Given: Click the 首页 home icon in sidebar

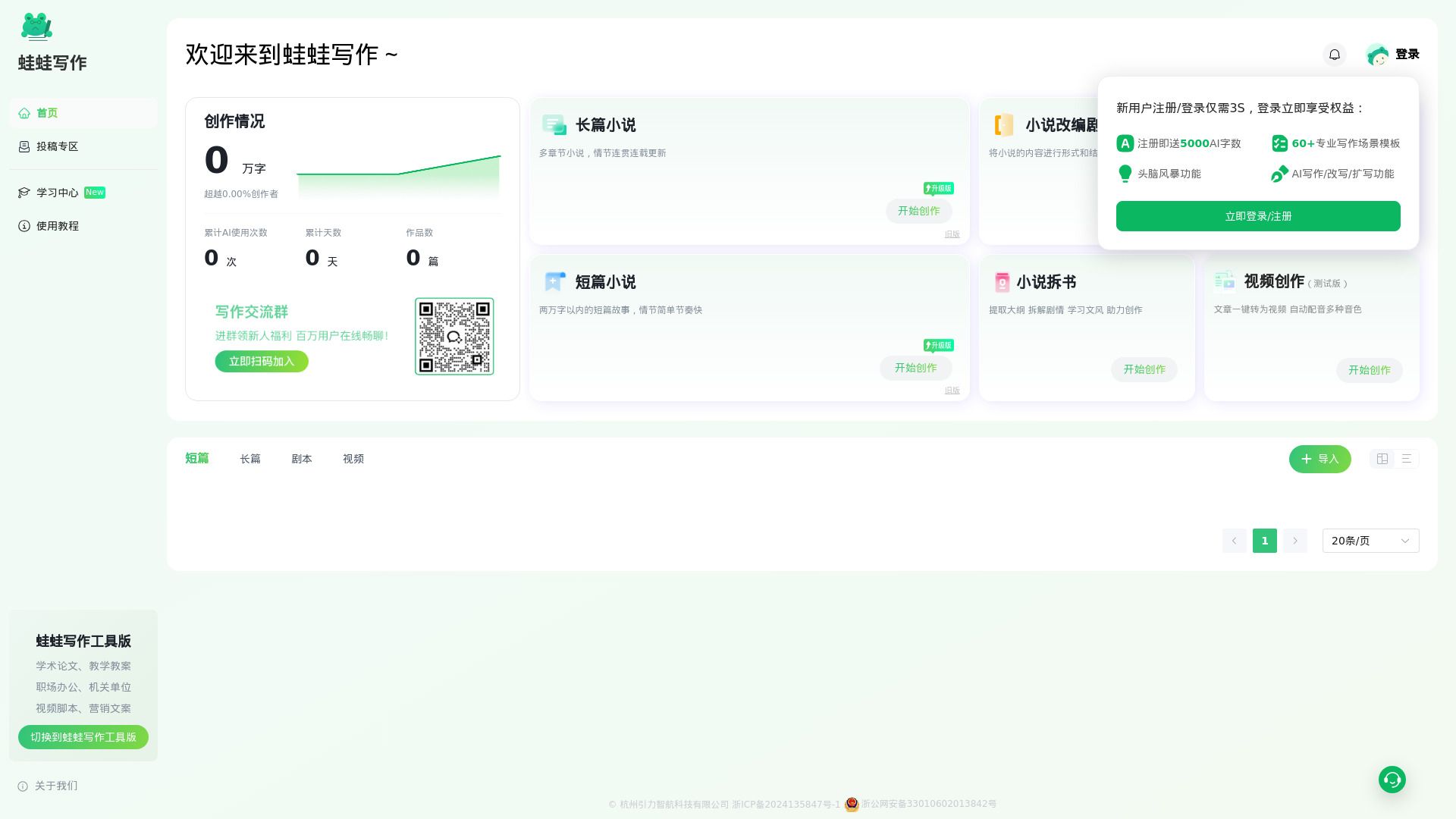Looking at the screenshot, I should click(x=24, y=113).
